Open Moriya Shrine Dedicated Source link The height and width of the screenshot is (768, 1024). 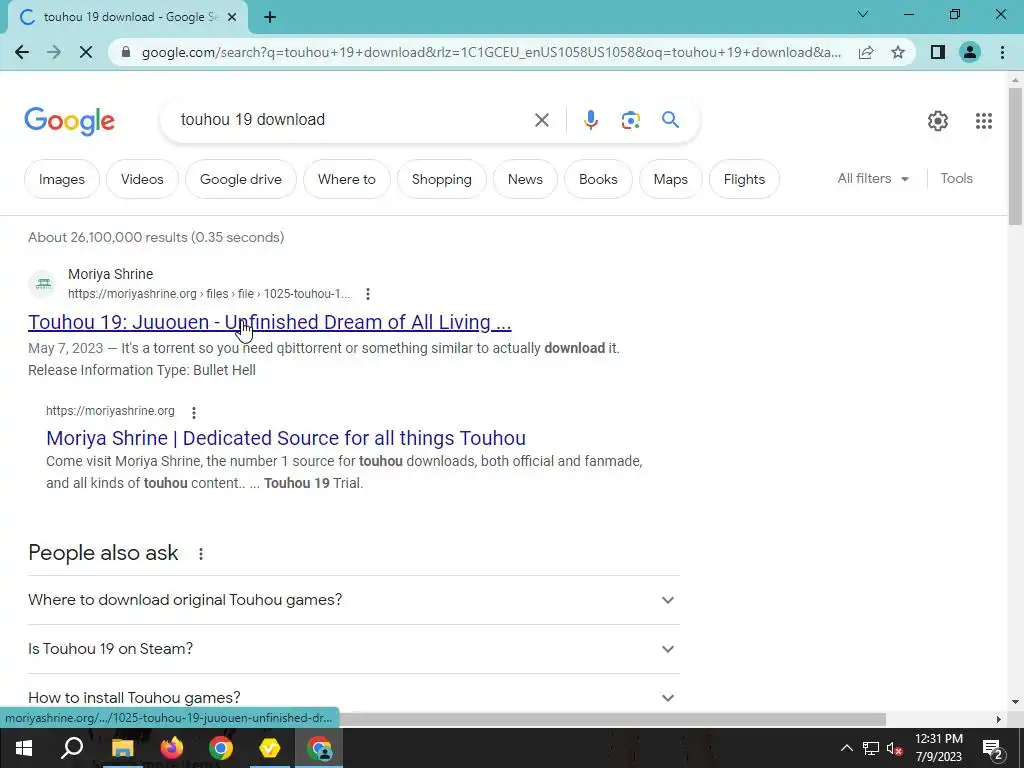285,438
